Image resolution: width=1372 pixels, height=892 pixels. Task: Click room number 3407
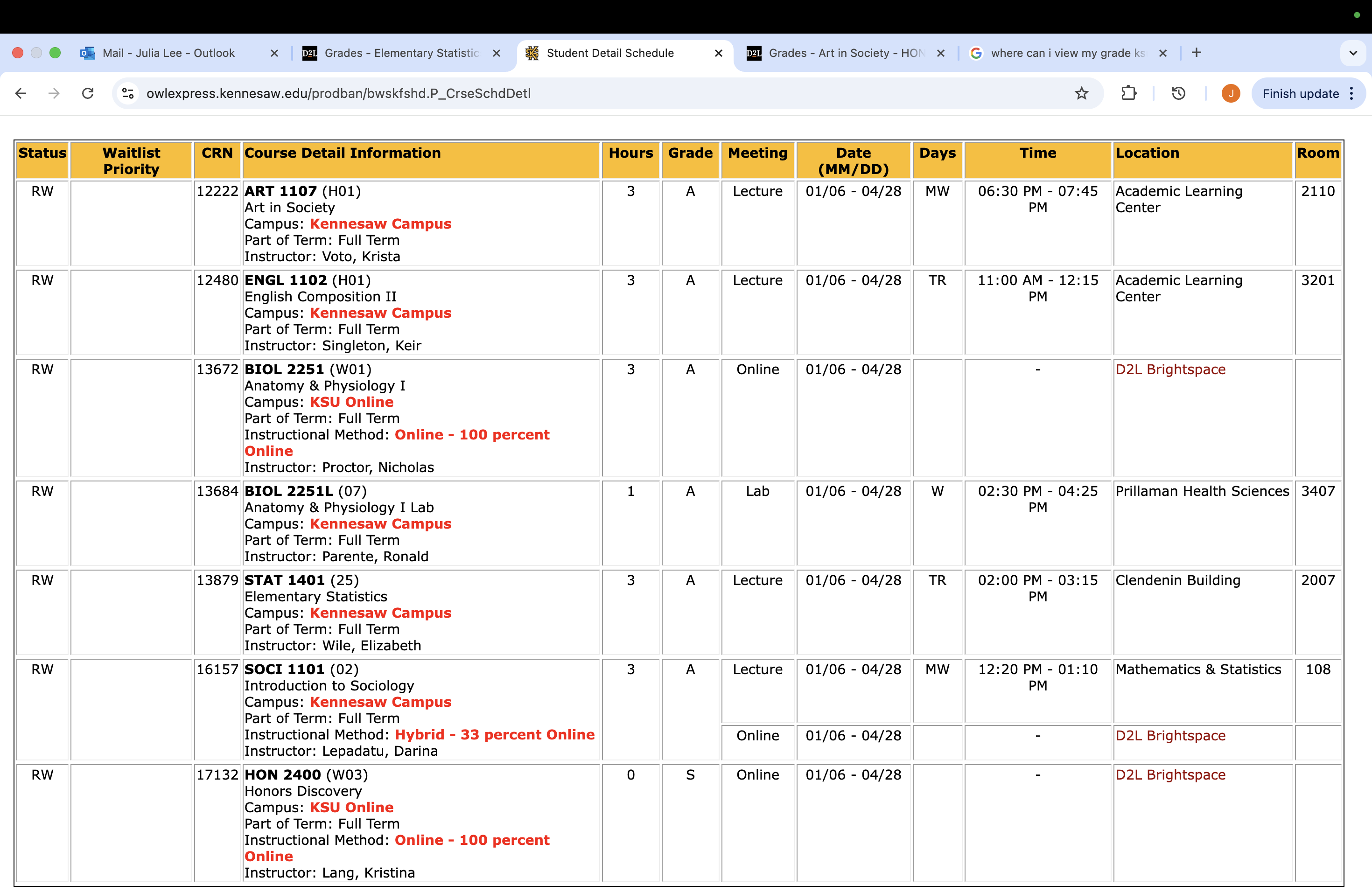pos(1318,491)
